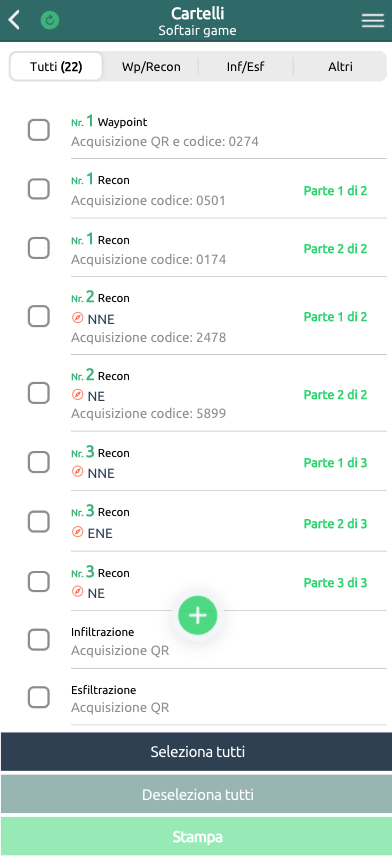This screenshot has height=857, width=392.
Task: Open the hamburger menu
Action: click(373, 21)
